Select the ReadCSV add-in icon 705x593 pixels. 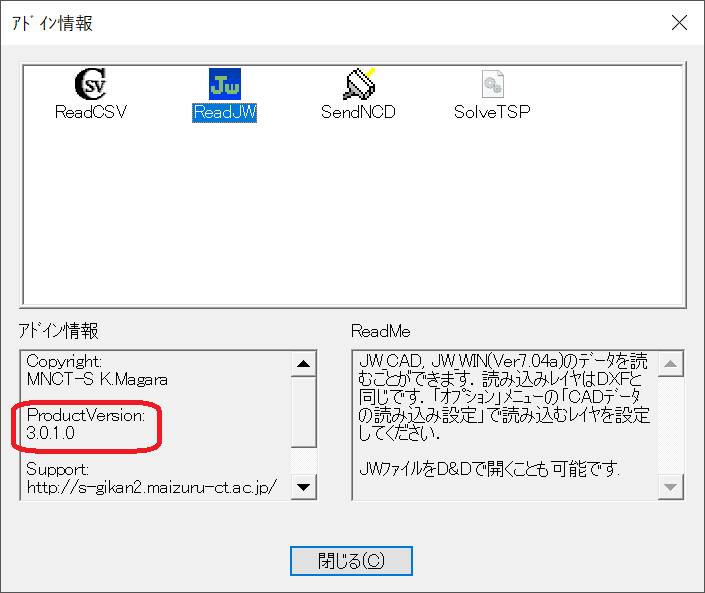pyautogui.click(x=91, y=83)
